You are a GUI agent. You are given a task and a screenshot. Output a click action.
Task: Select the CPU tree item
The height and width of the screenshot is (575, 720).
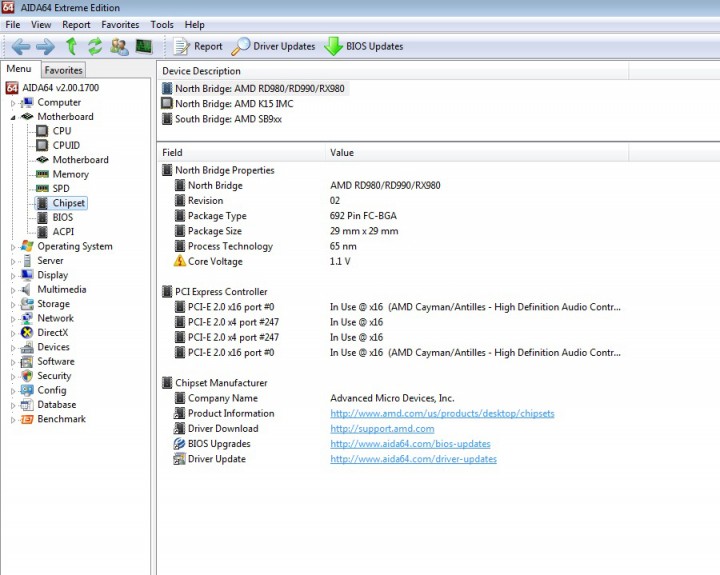pos(62,131)
